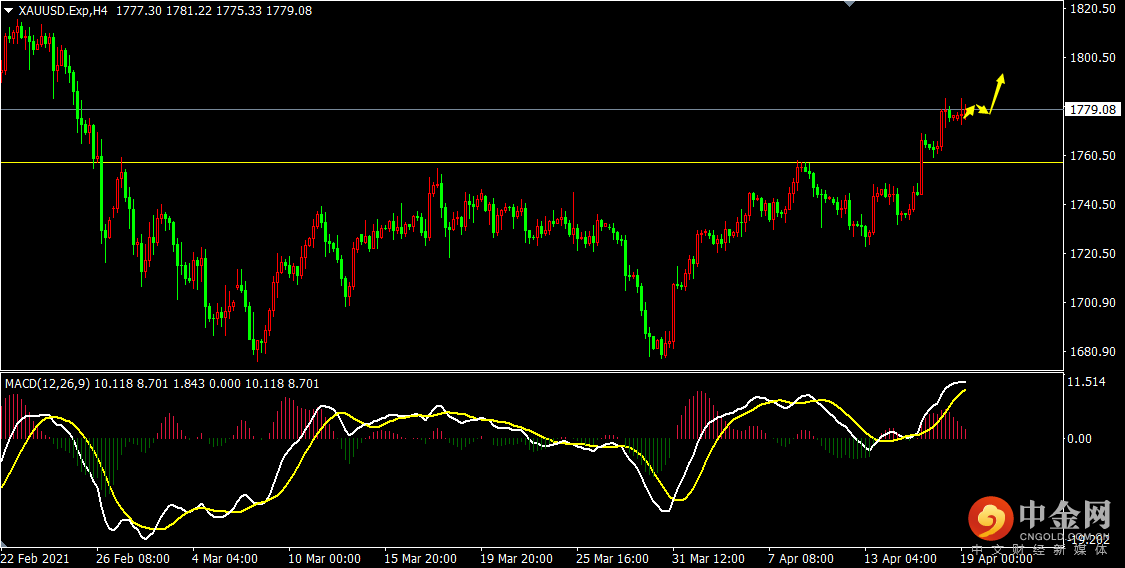Image resolution: width=1125 pixels, height=568 pixels.
Task: Click the 7 Apr 08:00 time label
Action: (801, 559)
